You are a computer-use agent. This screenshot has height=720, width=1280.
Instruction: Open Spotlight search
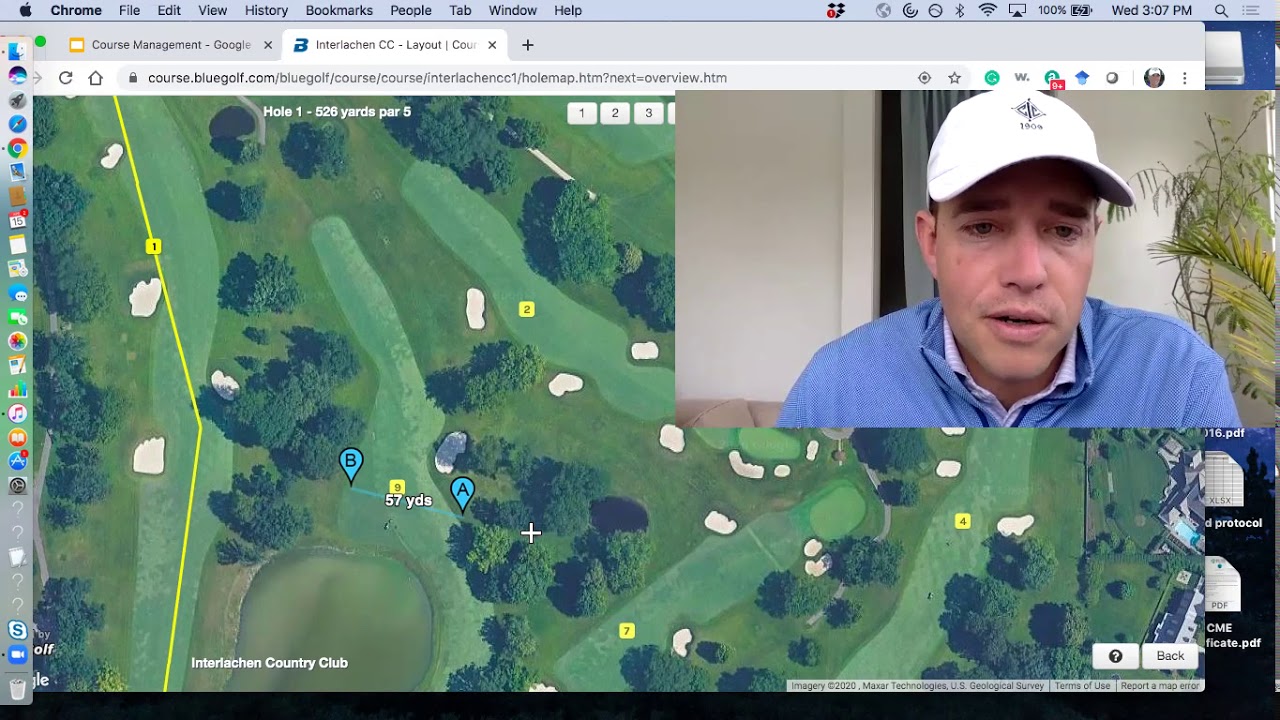pos(1221,11)
